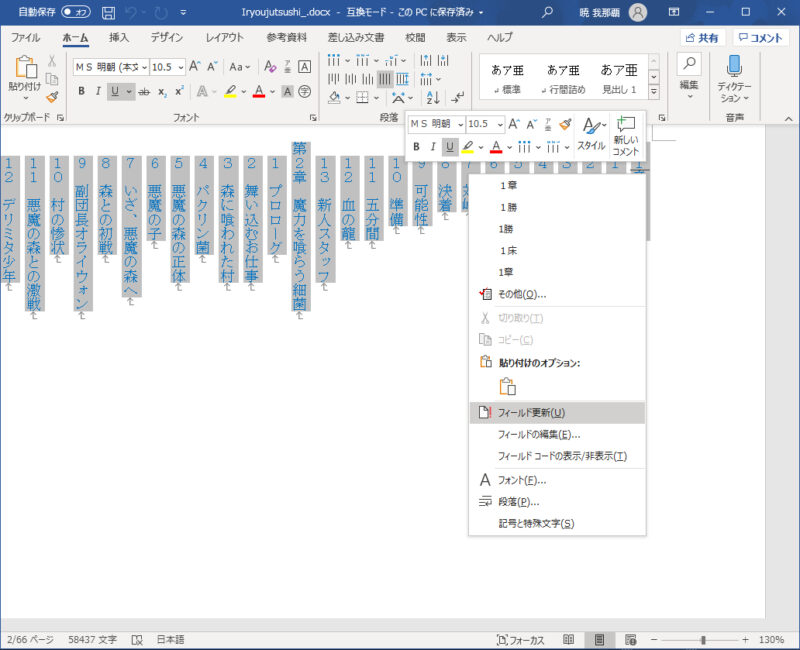Toggle Italic in the mini toolbar

click(433, 147)
